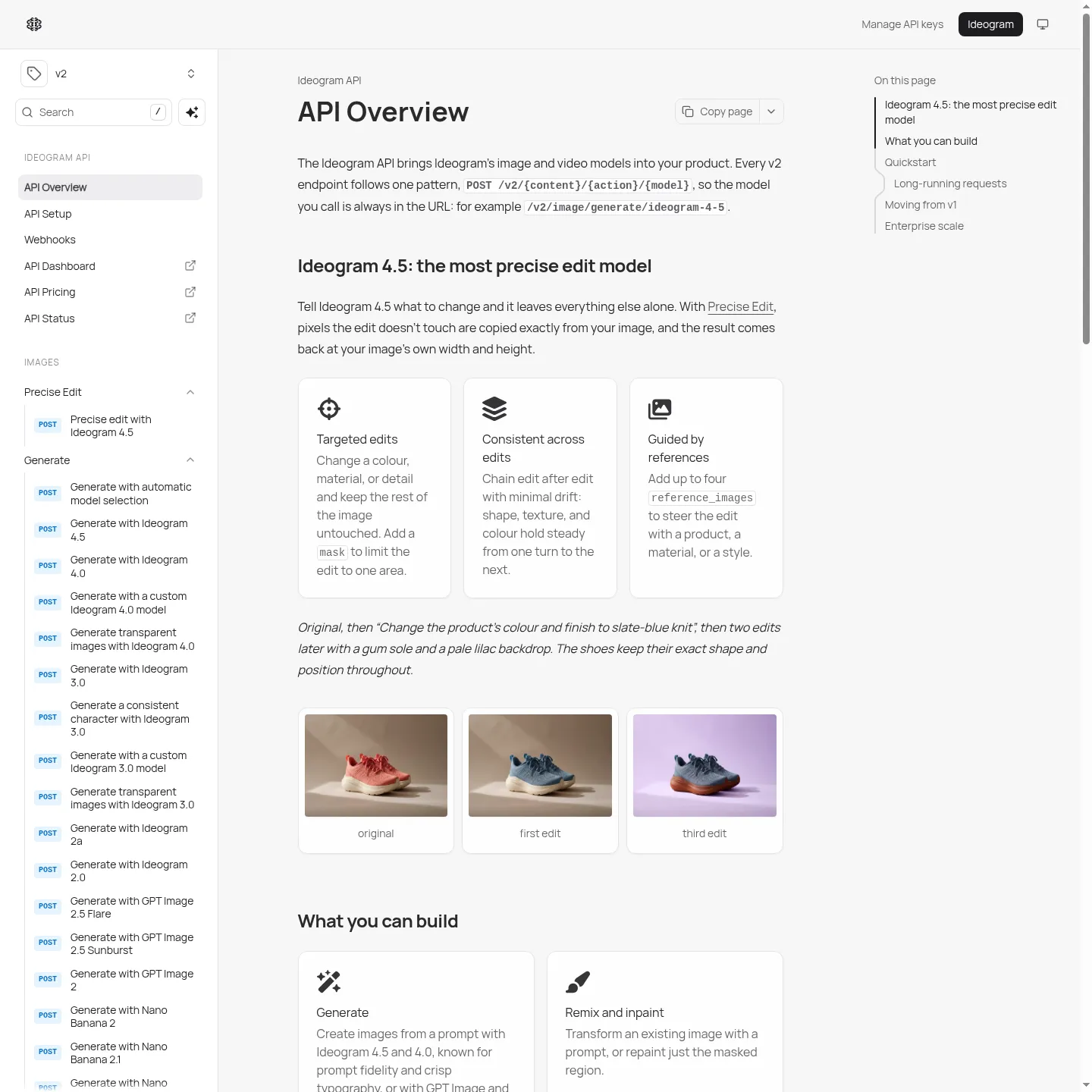Open the first edit shoe thumbnail
Screen dimensions: 1092x1092
540,765
